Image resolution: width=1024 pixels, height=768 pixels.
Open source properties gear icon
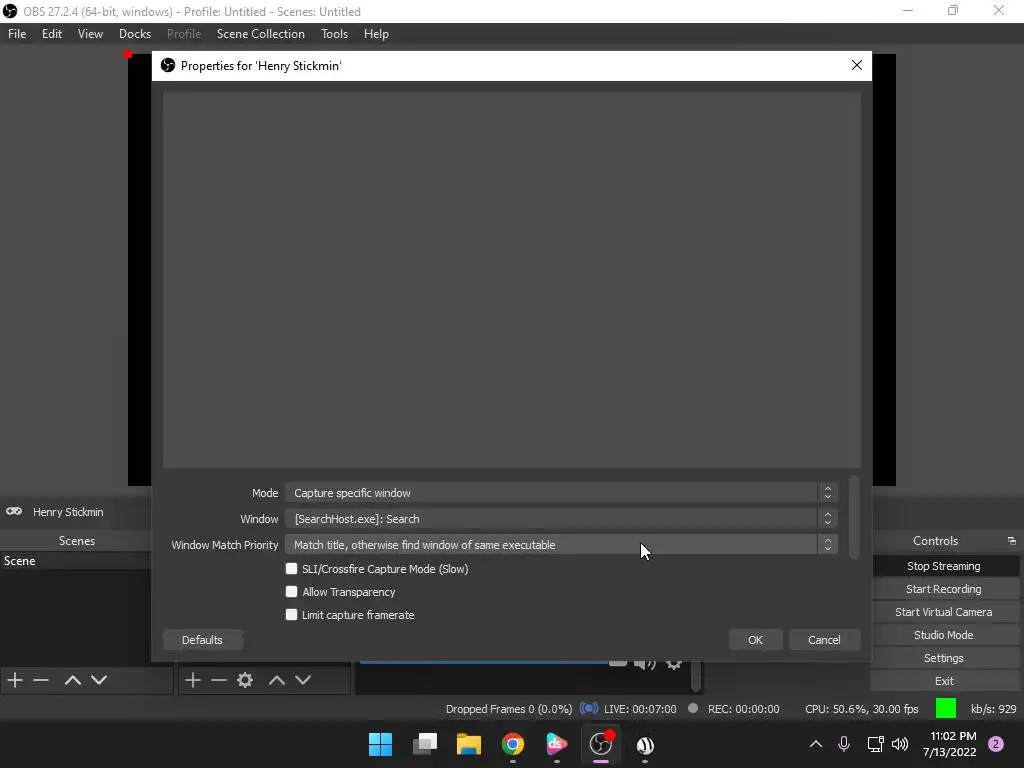245,680
